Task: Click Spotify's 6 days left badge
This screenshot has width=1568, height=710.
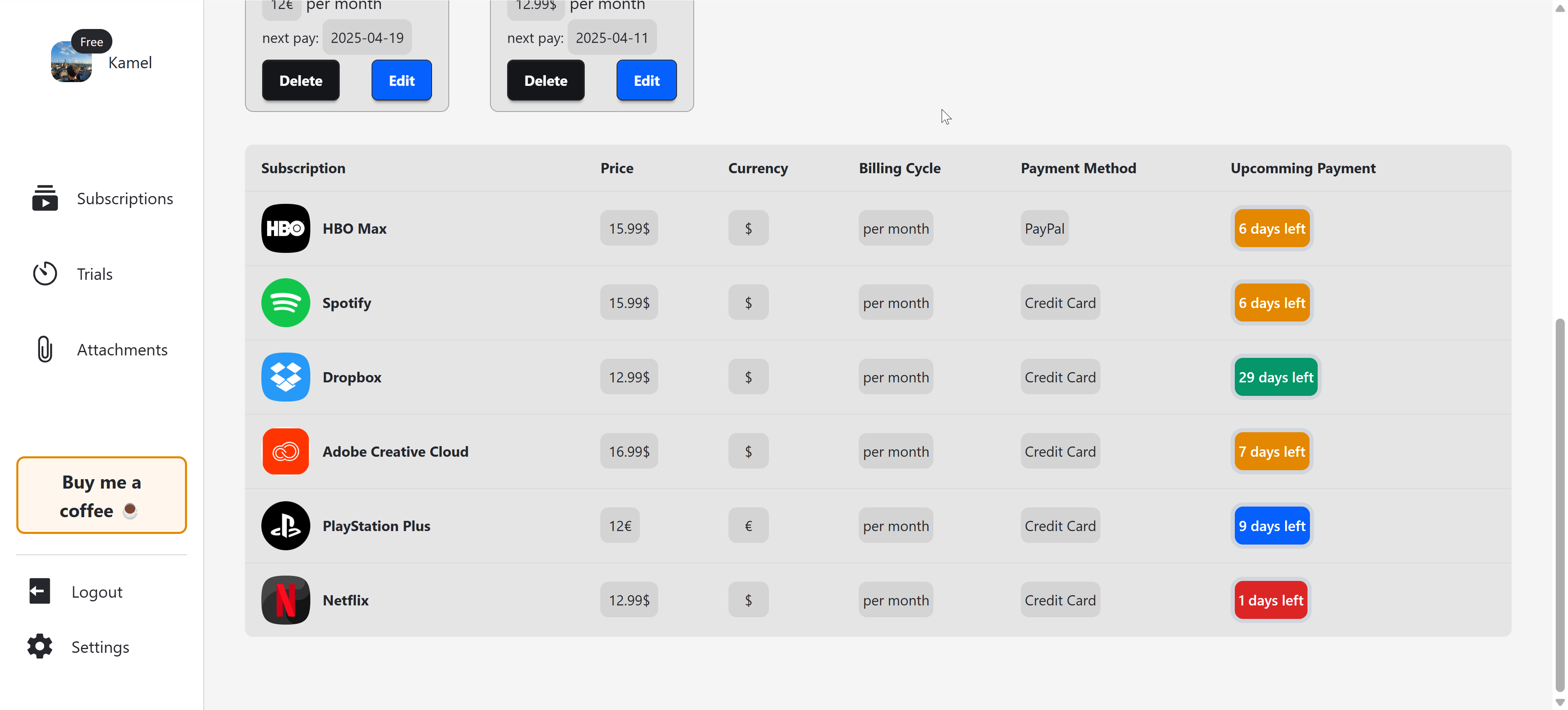Action: pyautogui.click(x=1272, y=303)
